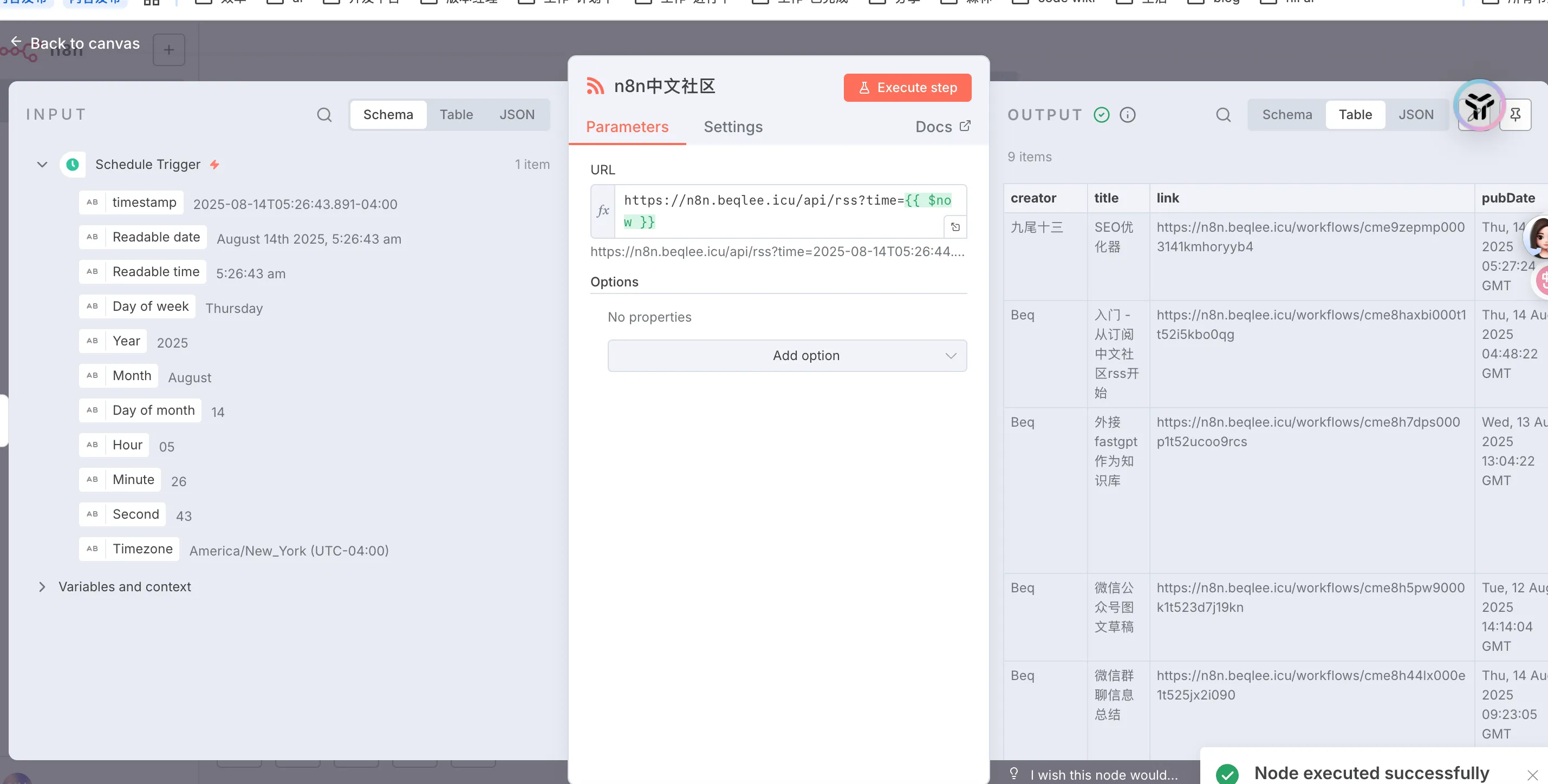
Task: Pin the output data with pin icon
Action: click(1516, 115)
